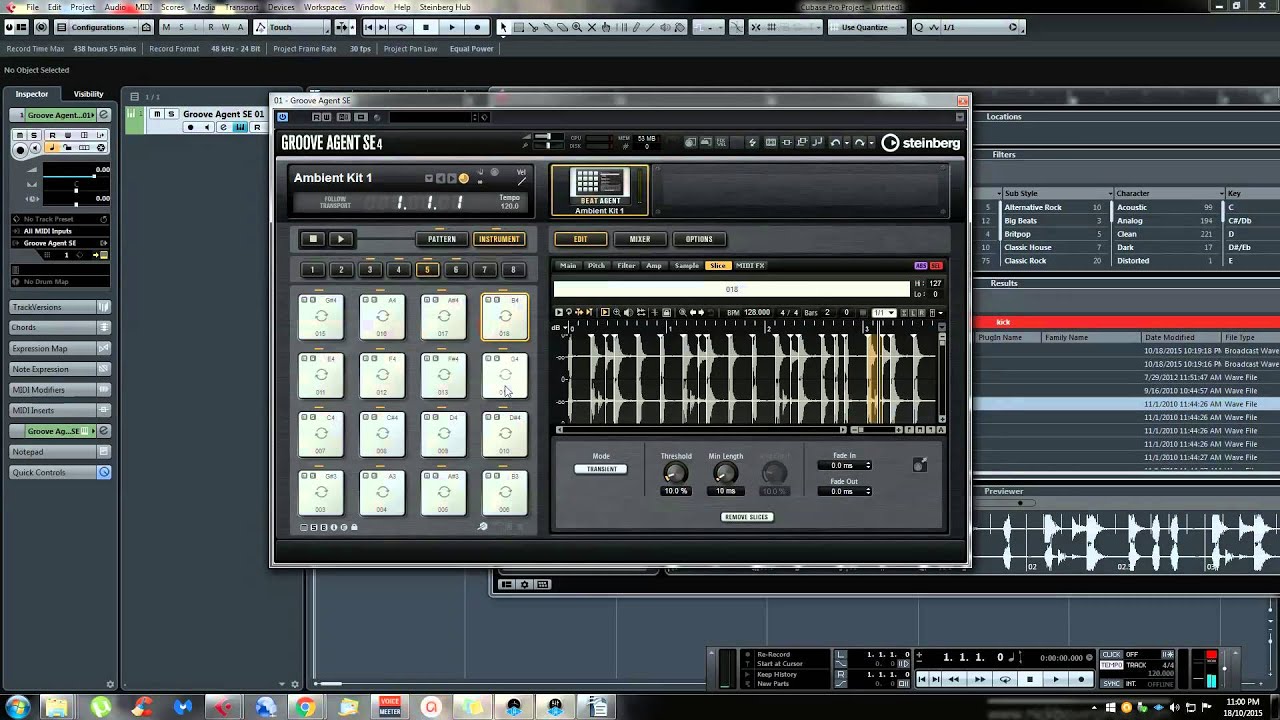Image resolution: width=1280 pixels, height=720 pixels.
Task: Toggle Write automation in plug-in header
Action: click(327, 117)
